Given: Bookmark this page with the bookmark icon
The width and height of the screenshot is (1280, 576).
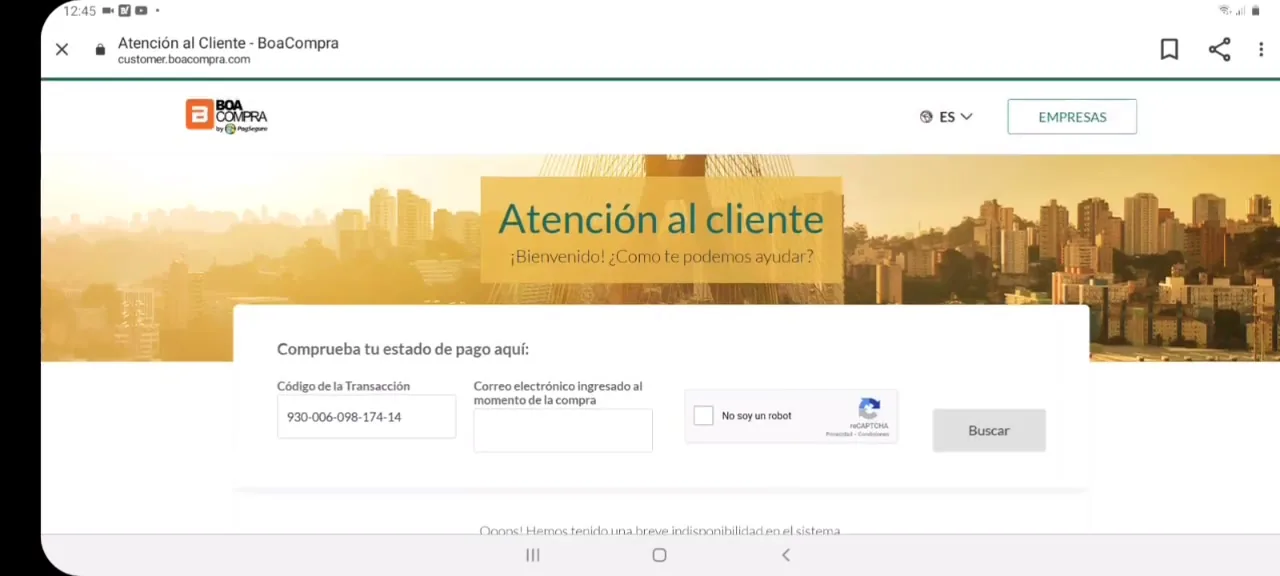Looking at the screenshot, I should [x=1169, y=49].
